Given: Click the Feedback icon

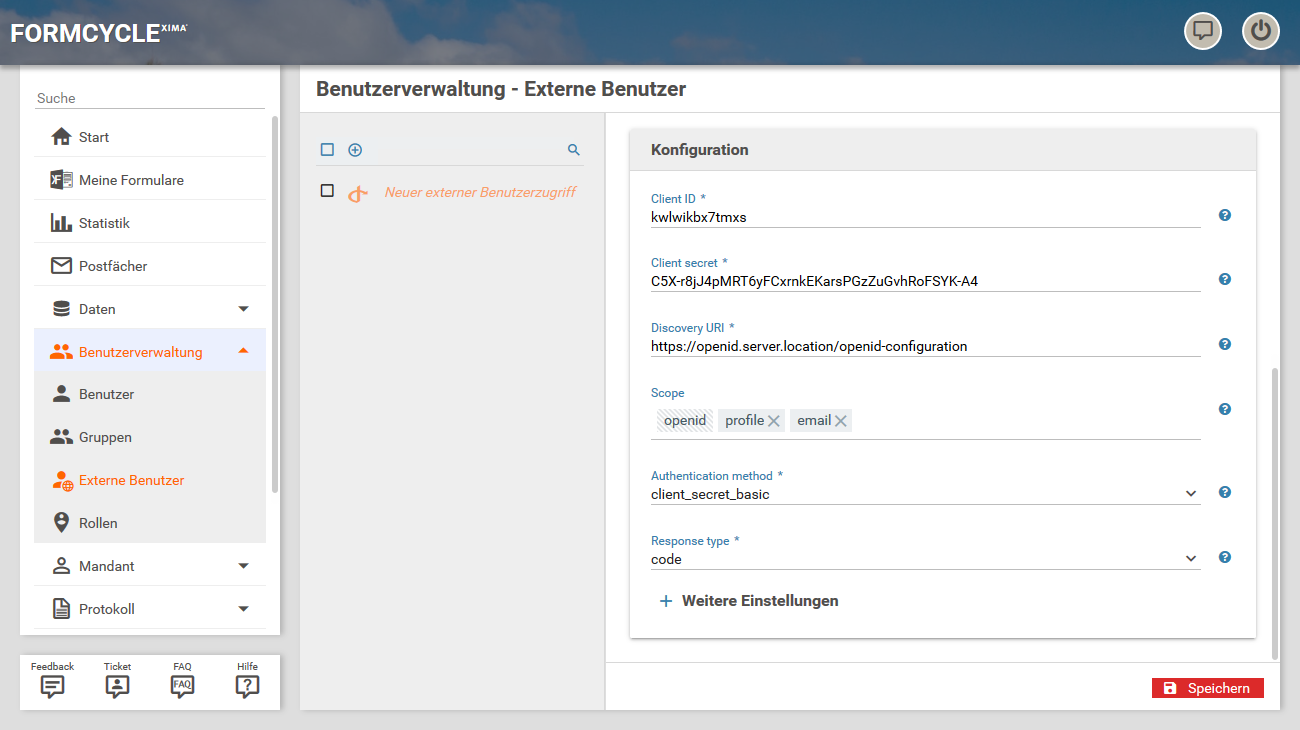Looking at the screenshot, I should (52, 686).
